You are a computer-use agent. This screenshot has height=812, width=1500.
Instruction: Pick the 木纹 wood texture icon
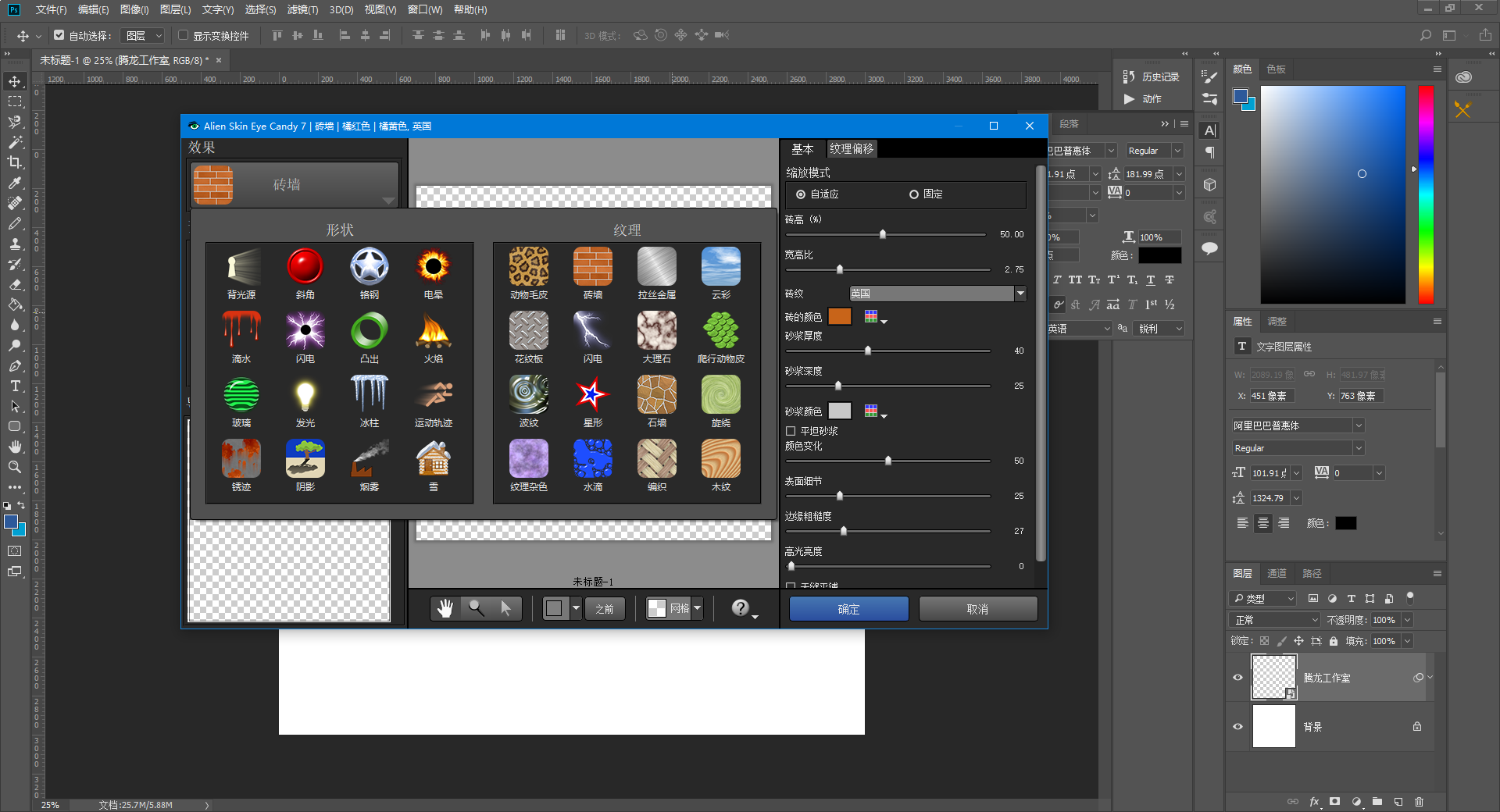coord(721,459)
